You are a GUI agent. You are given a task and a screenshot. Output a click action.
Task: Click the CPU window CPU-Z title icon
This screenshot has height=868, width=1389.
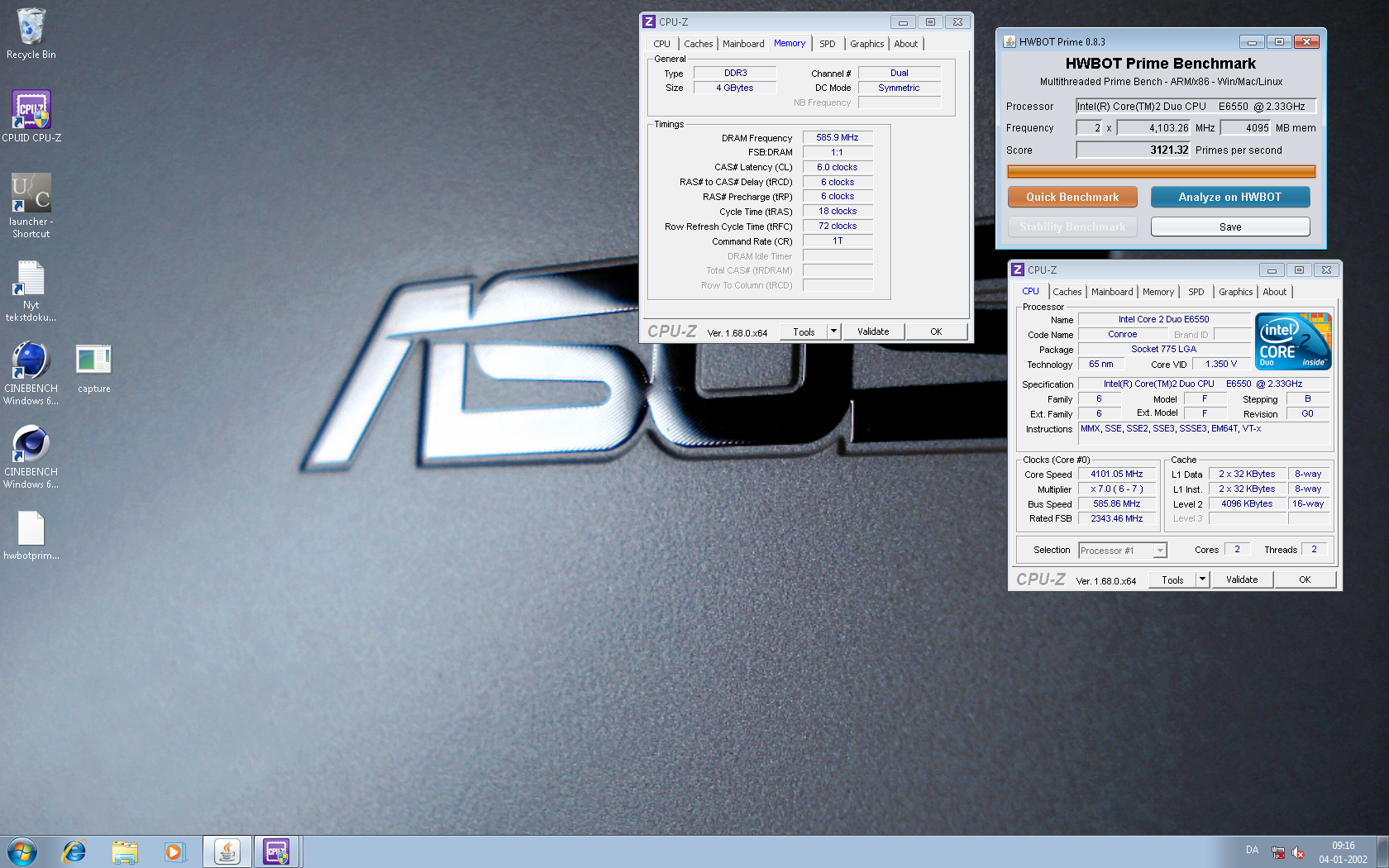click(x=1018, y=269)
